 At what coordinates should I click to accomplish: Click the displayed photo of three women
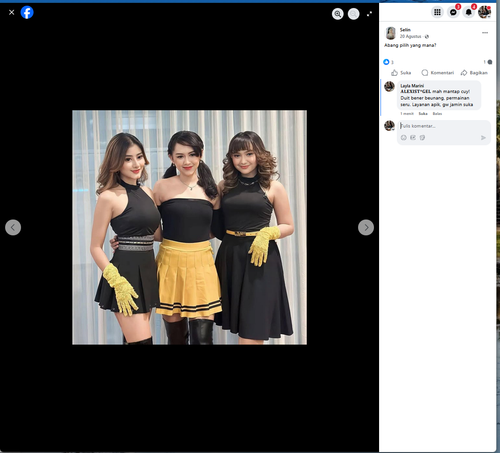[189, 227]
